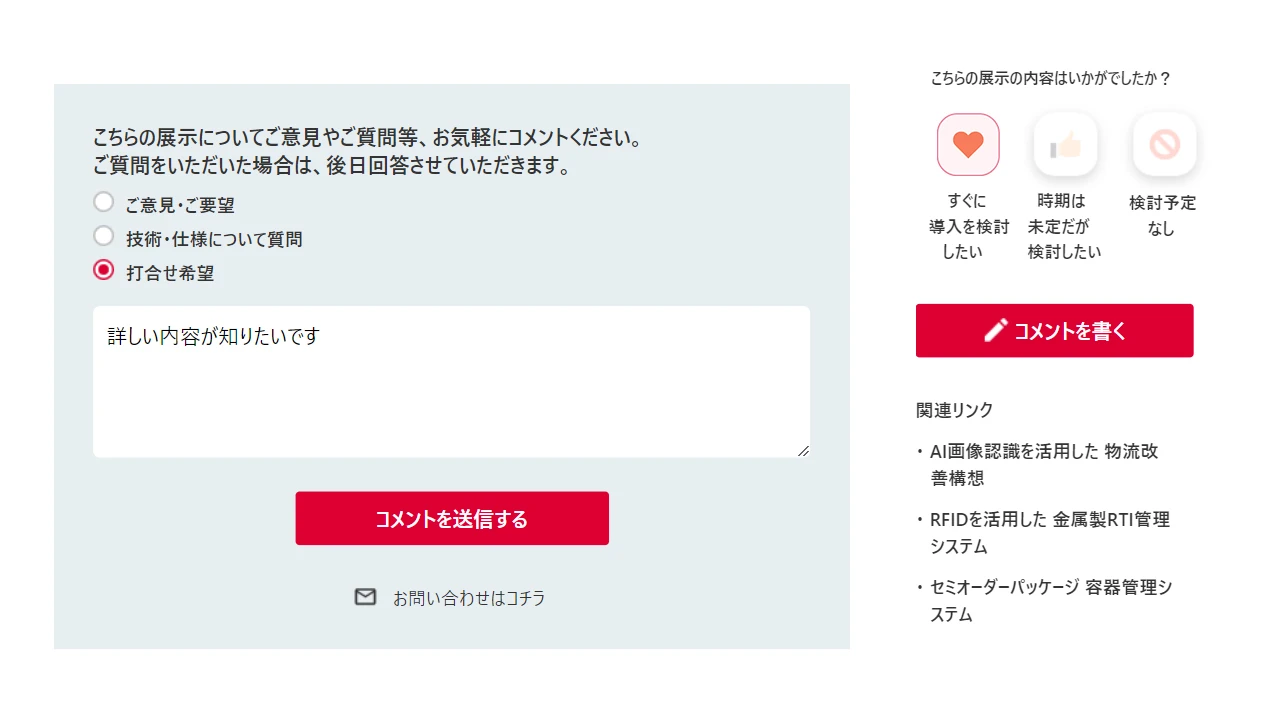This screenshot has height=720, width=1280.
Task: Open the AI画像認識を活用した 物流改善構想 link
Action: 1044,465
